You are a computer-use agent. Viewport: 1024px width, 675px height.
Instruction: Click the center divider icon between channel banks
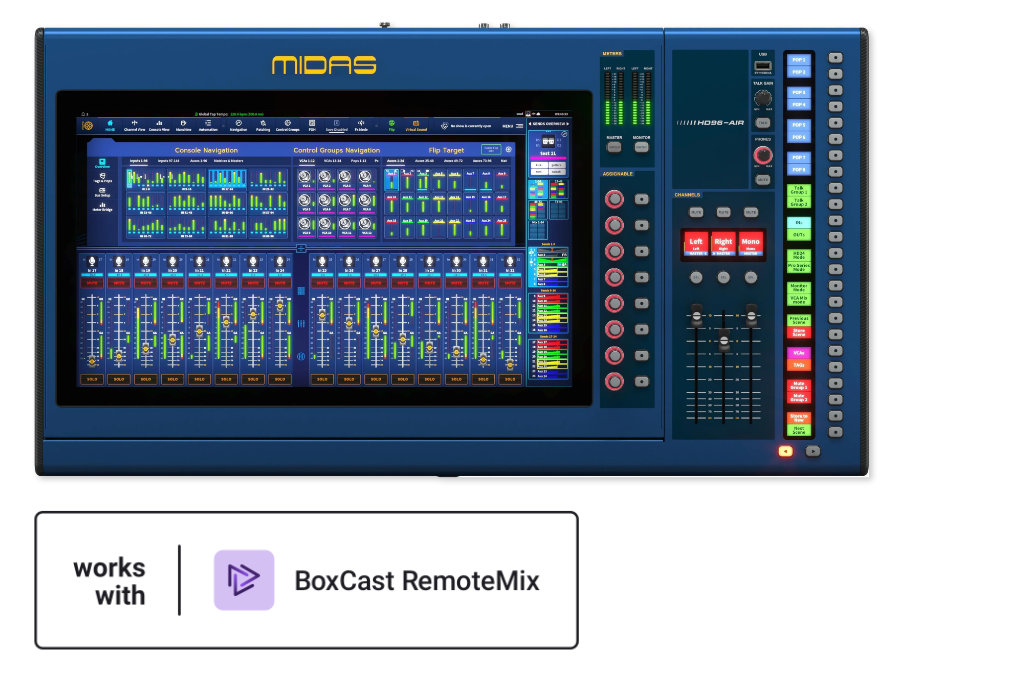pyautogui.click(x=301, y=248)
